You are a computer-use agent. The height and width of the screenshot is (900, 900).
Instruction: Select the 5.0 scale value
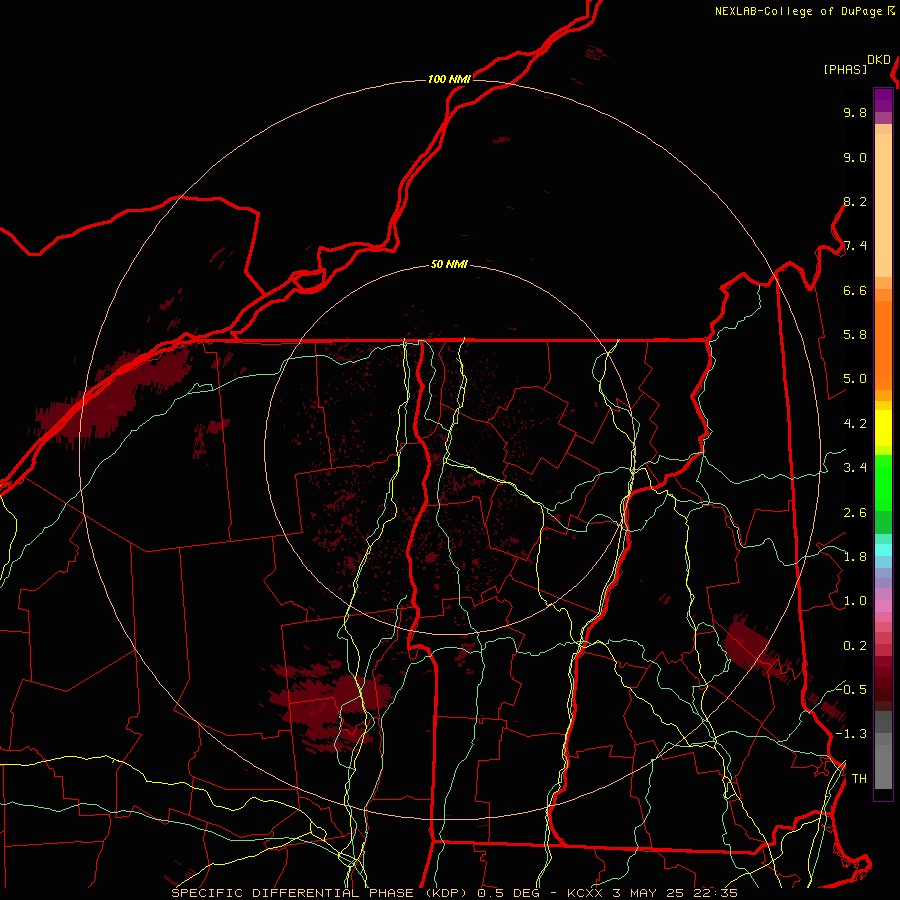855,379
